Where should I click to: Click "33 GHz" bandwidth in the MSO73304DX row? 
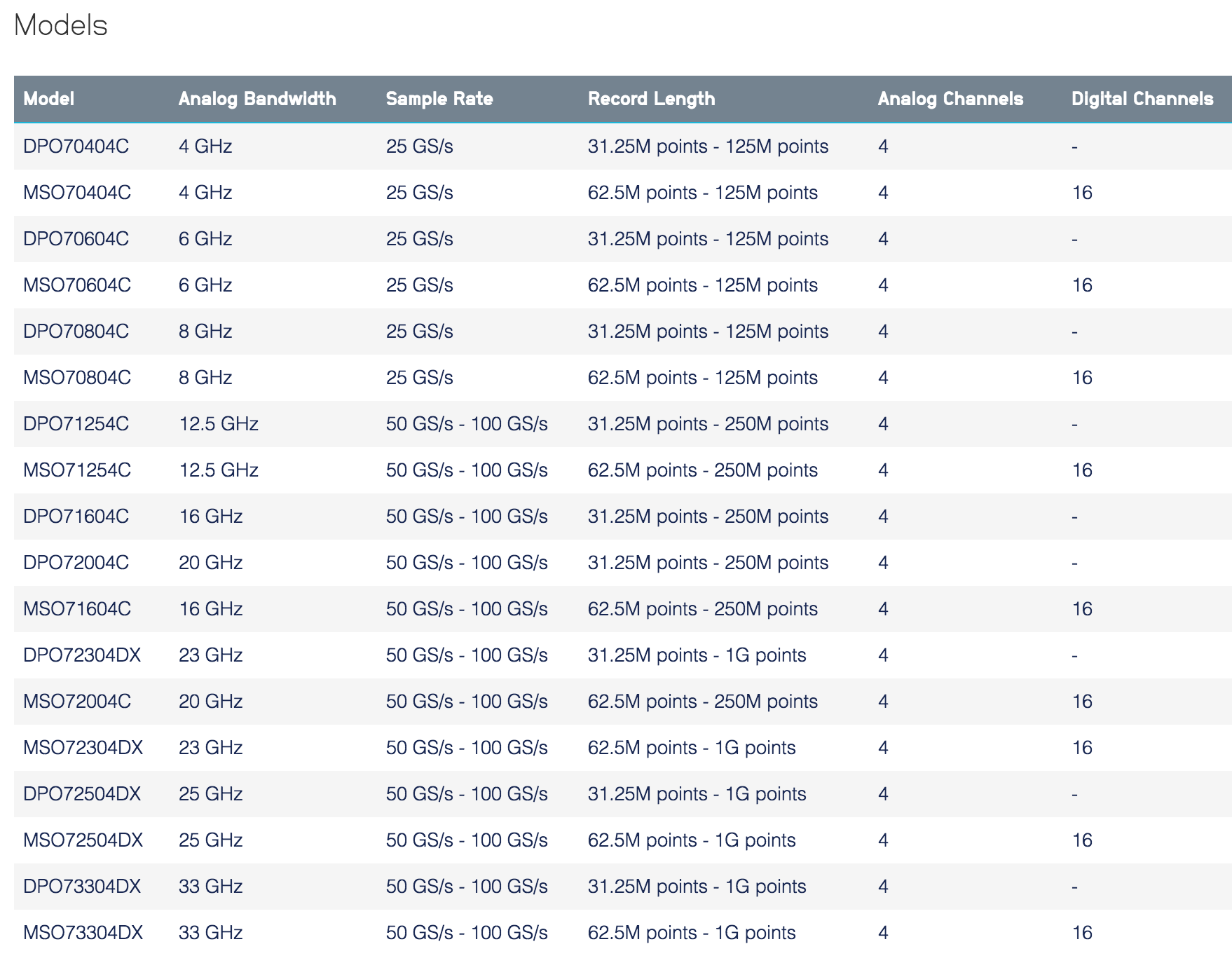211,933
